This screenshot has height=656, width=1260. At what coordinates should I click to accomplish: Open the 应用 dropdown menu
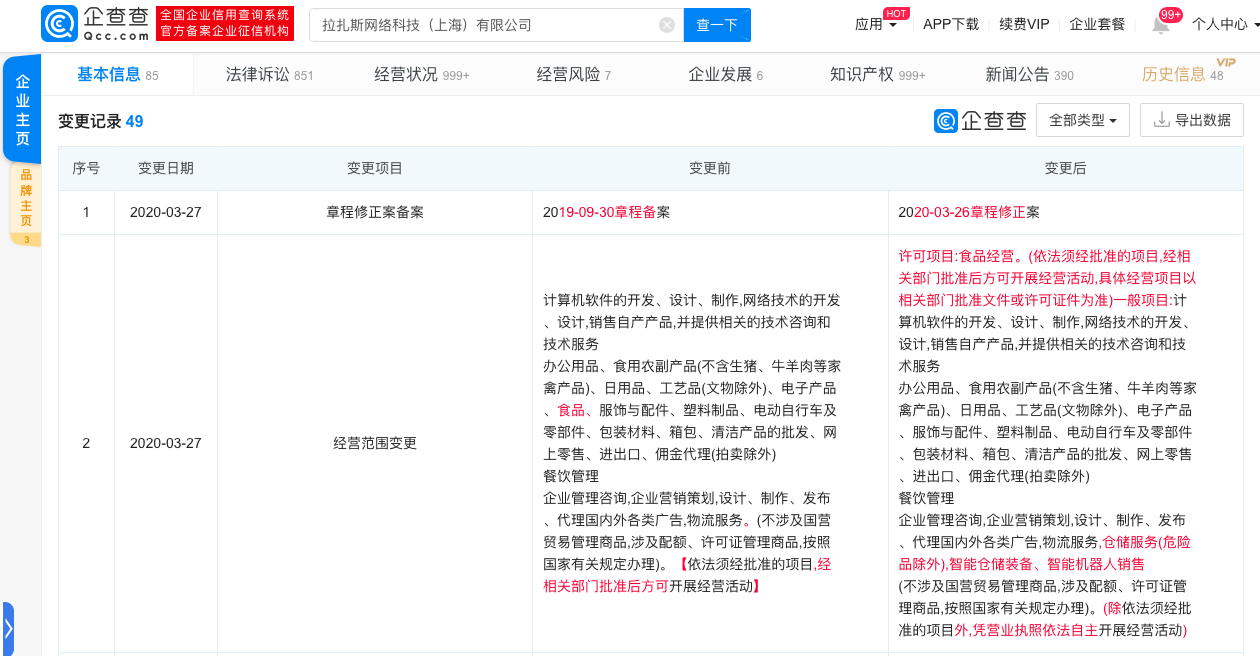click(876, 25)
